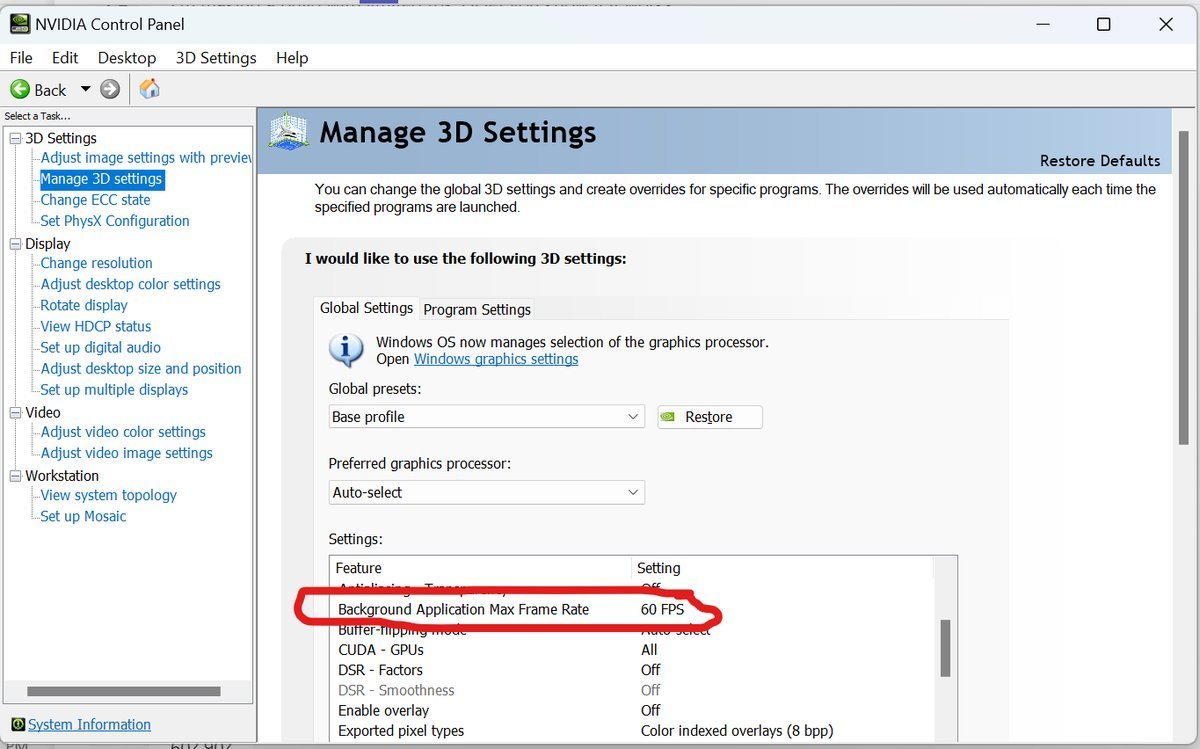The height and width of the screenshot is (749, 1200).
Task: Collapse the 3D Settings tree node
Action: (x=15, y=138)
